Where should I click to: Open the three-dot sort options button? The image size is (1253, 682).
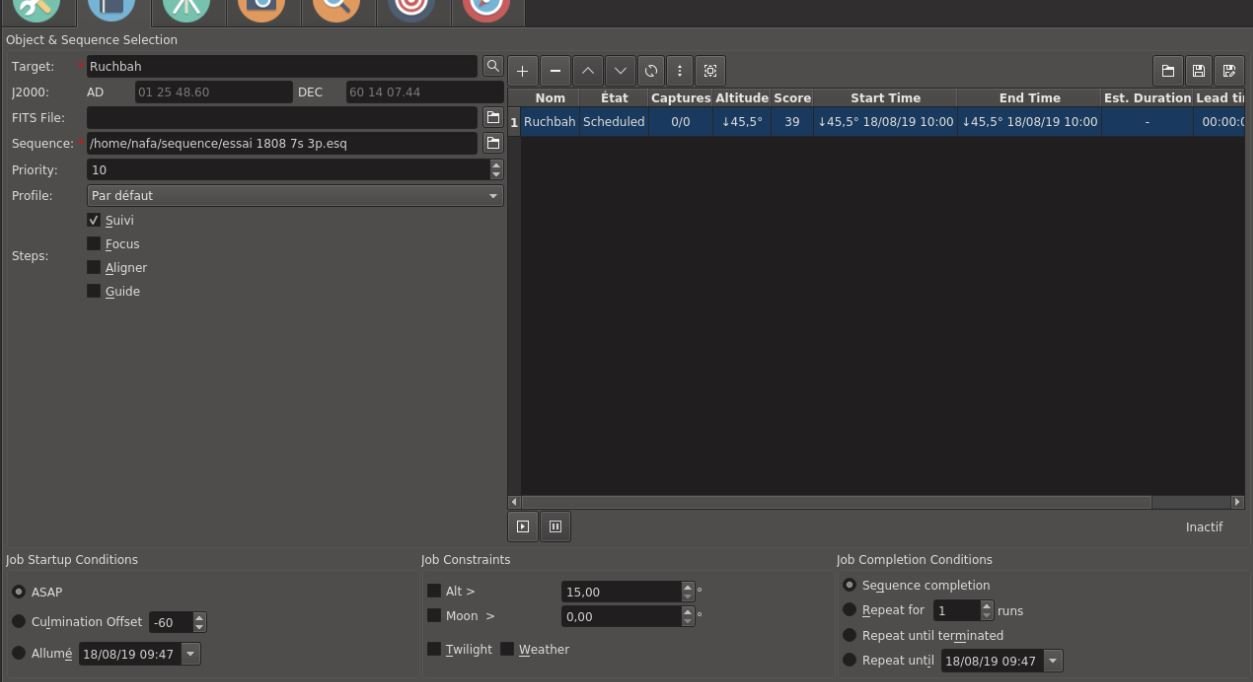point(680,71)
